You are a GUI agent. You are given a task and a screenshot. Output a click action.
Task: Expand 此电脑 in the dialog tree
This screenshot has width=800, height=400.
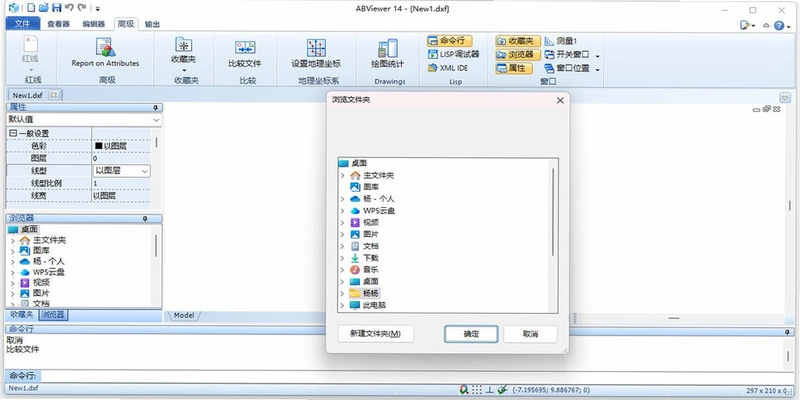[342, 305]
